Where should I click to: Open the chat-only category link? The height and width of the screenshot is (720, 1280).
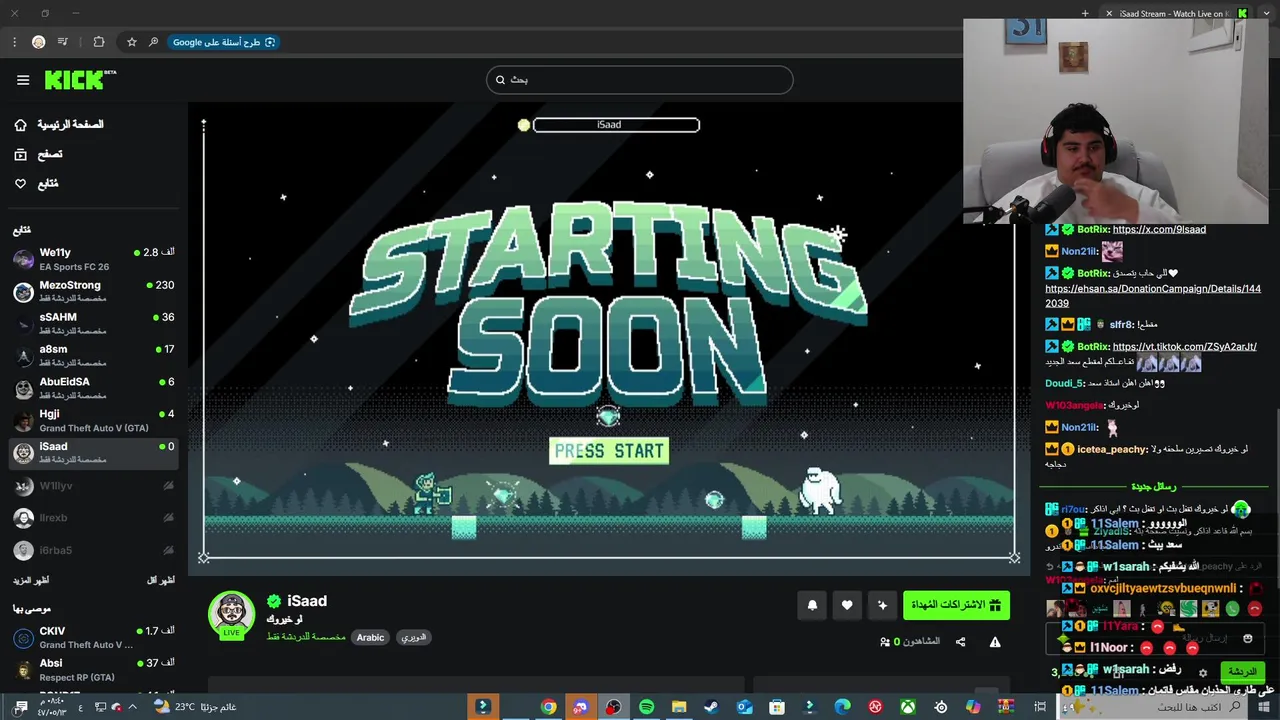(x=306, y=637)
